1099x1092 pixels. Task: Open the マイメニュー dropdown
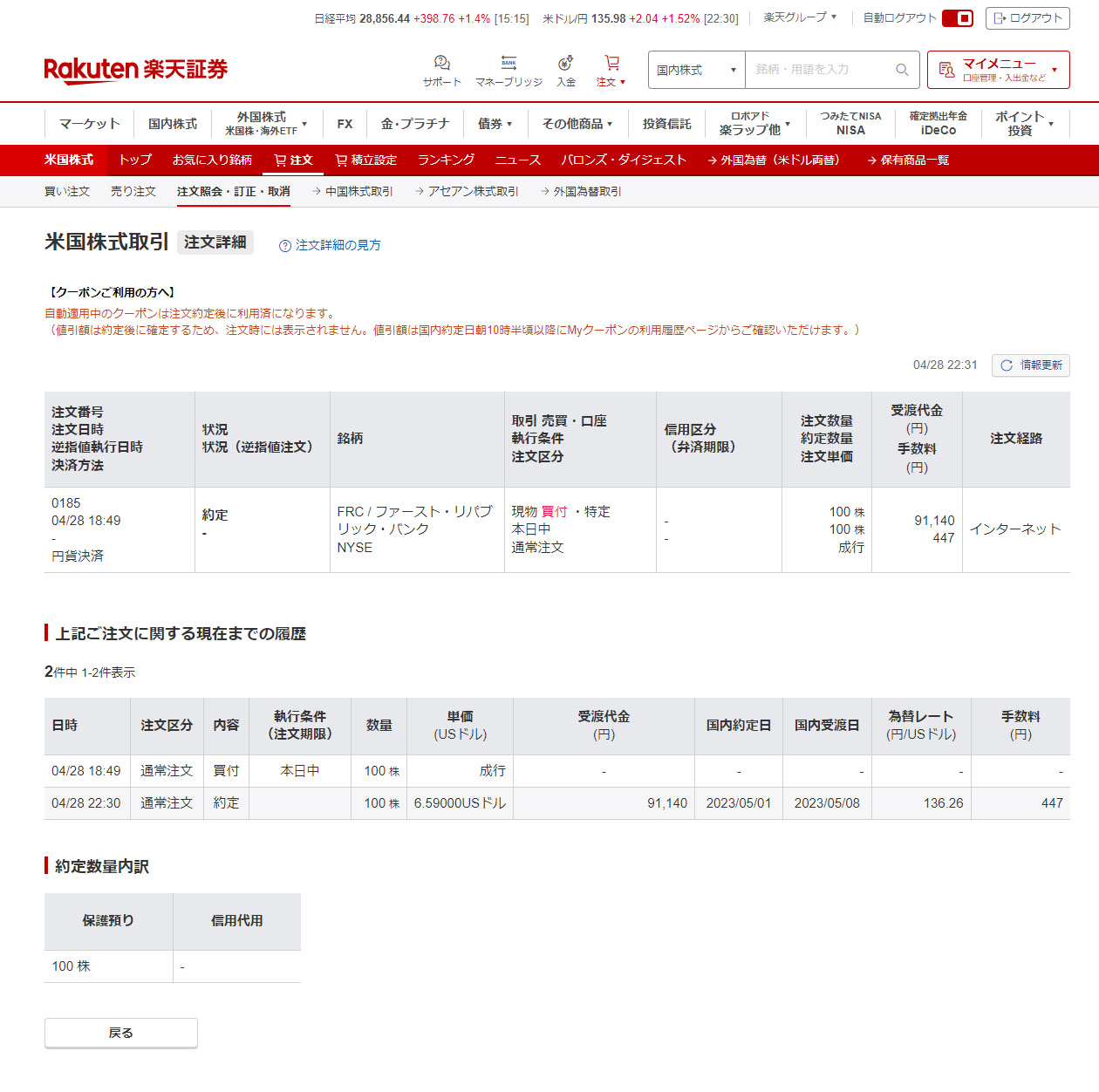click(998, 70)
